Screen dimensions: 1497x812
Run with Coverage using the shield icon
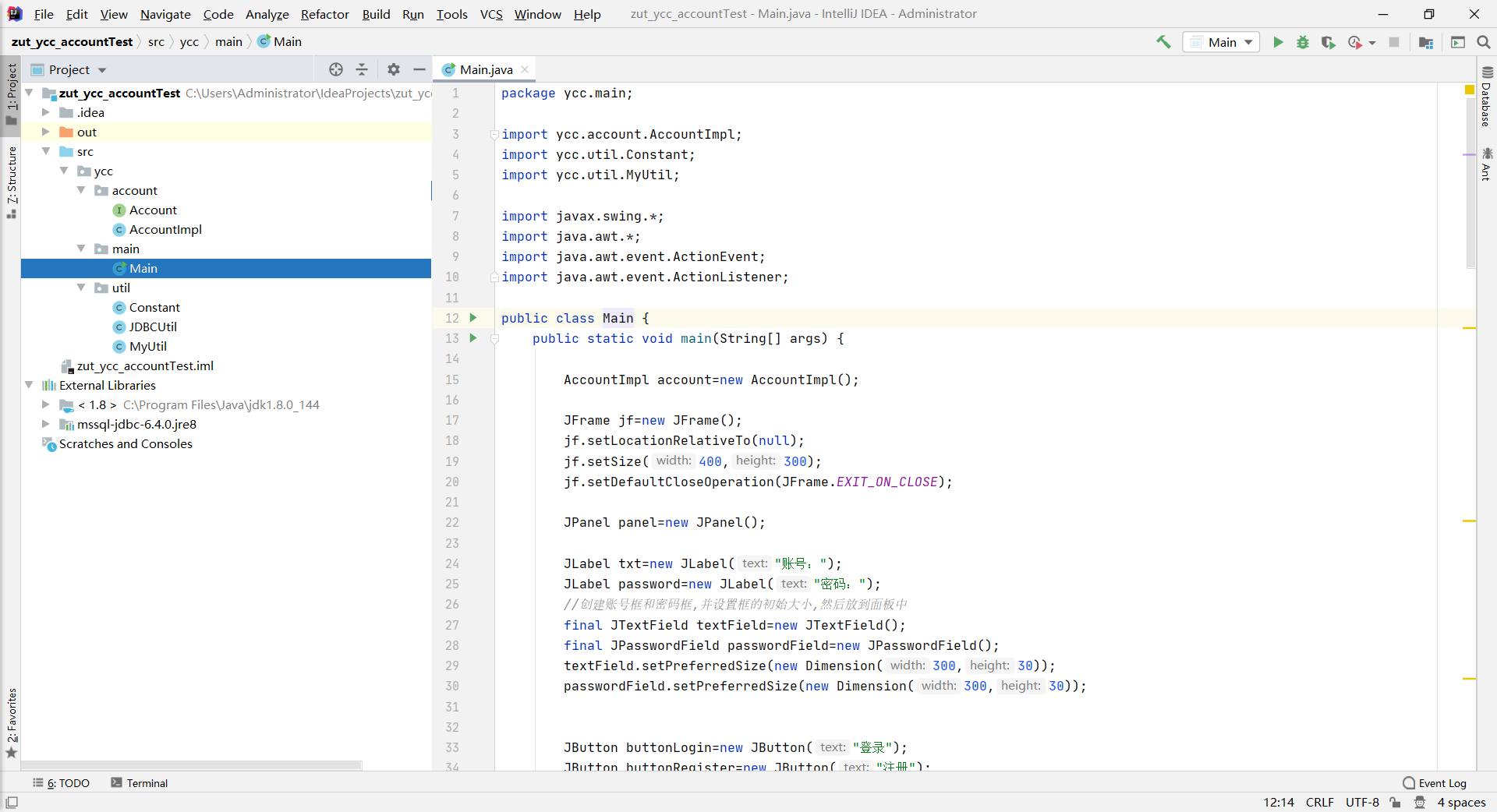tap(1328, 42)
